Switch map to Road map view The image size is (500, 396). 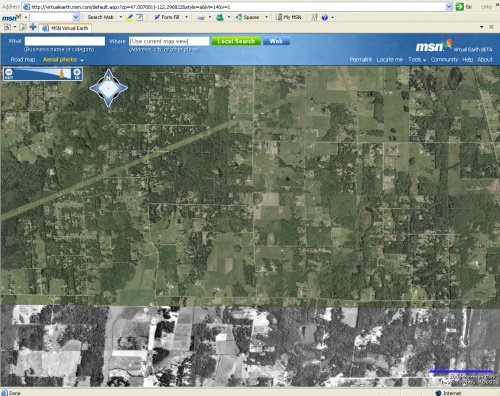tap(23, 60)
